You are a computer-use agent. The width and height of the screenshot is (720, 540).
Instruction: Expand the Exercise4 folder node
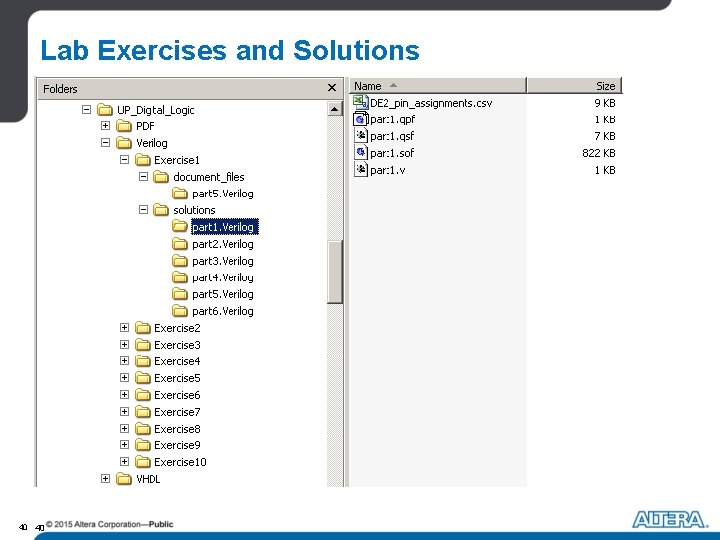click(x=124, y=360)
